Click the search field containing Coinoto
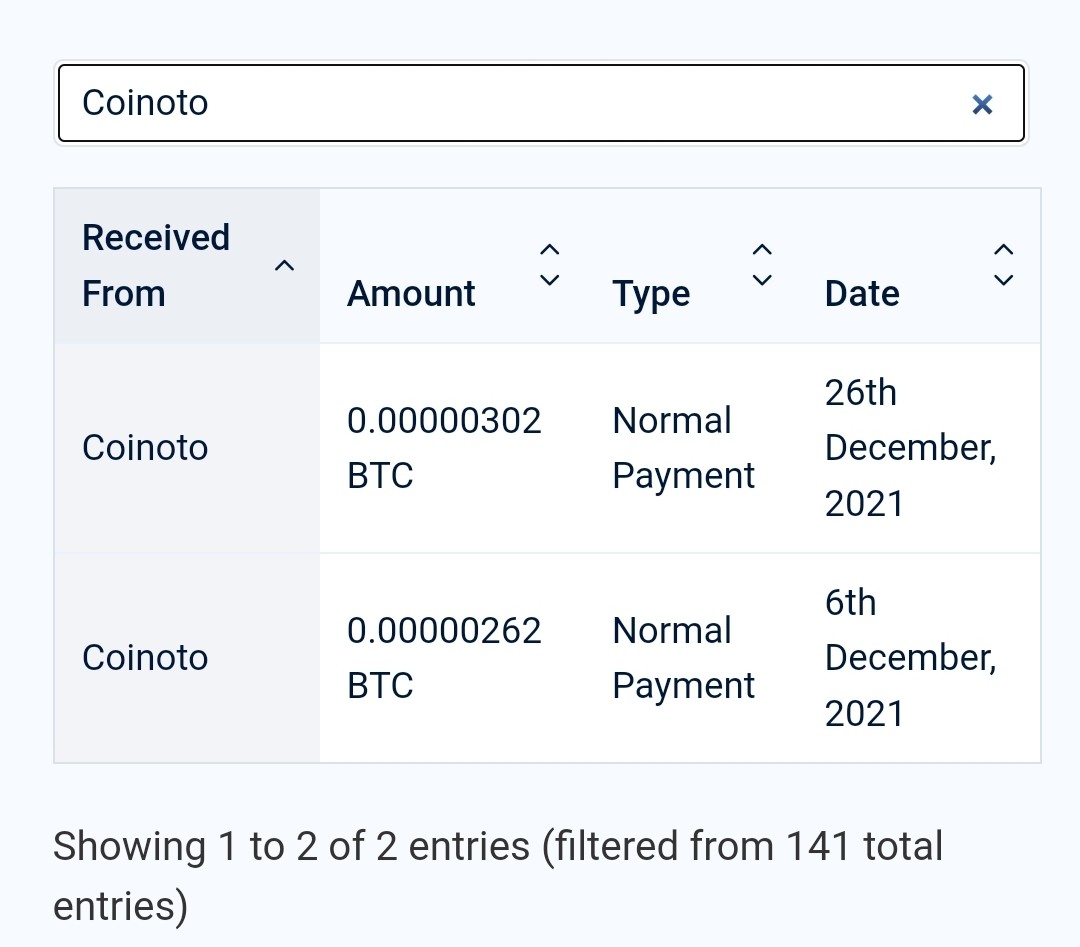 point(541,103)
